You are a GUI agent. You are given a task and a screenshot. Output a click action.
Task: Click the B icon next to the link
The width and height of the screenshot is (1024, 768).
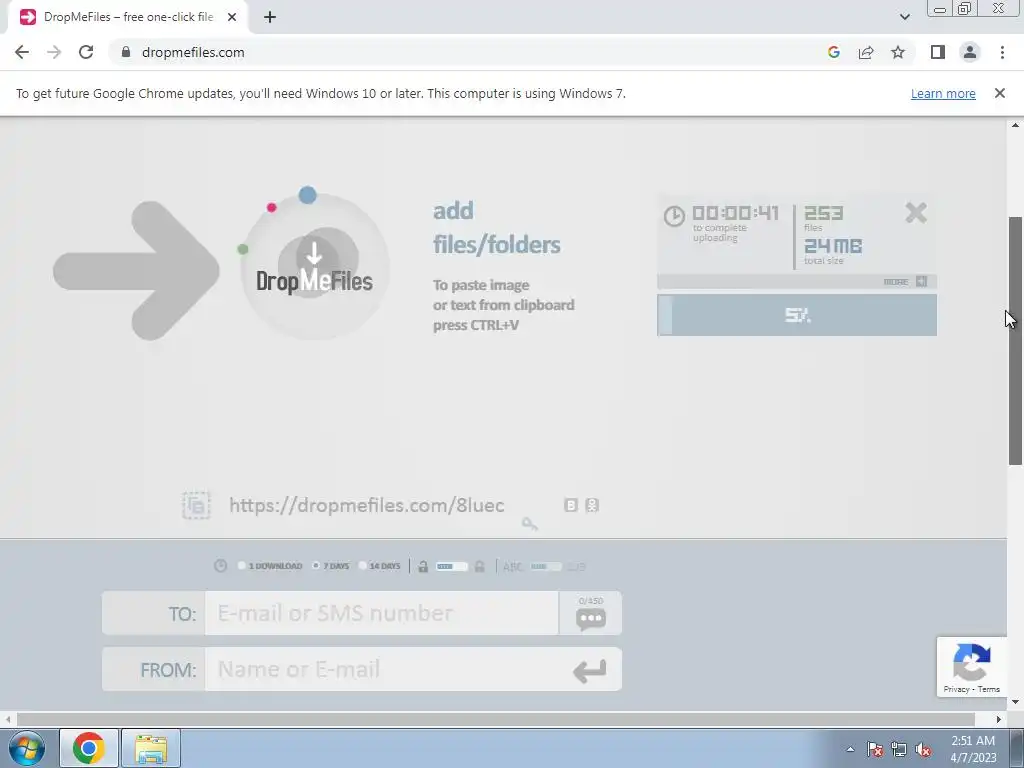coord(571,505)
